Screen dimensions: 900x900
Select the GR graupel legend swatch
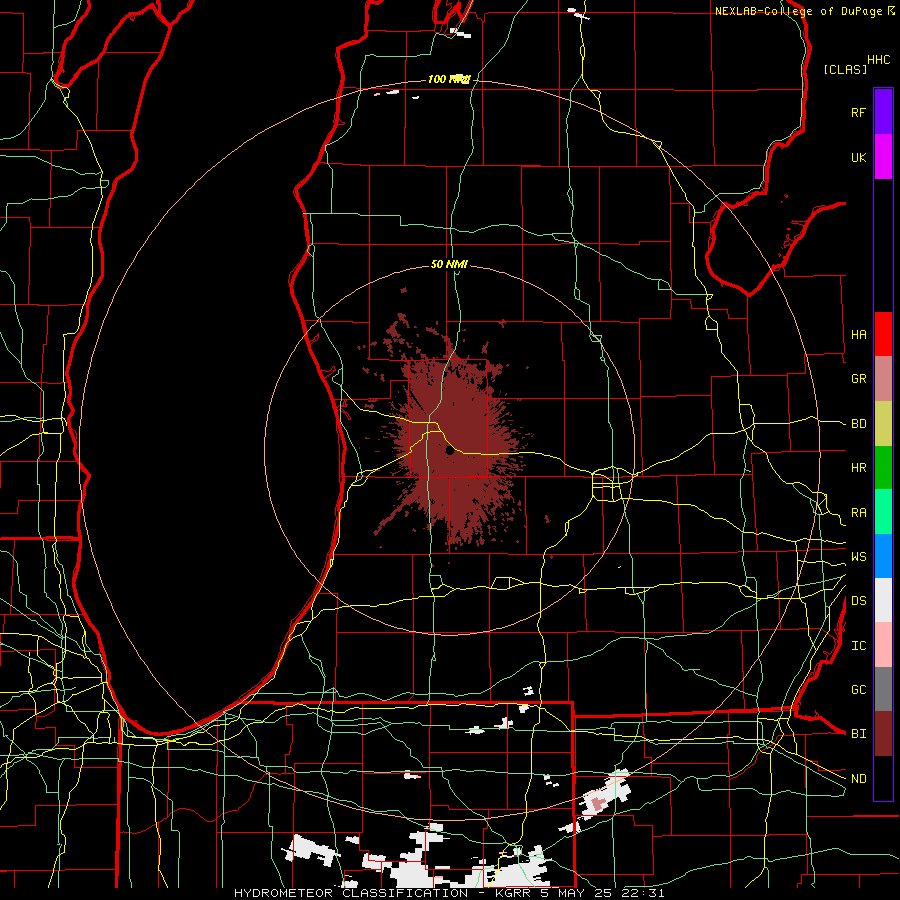[x=883, y=379]
